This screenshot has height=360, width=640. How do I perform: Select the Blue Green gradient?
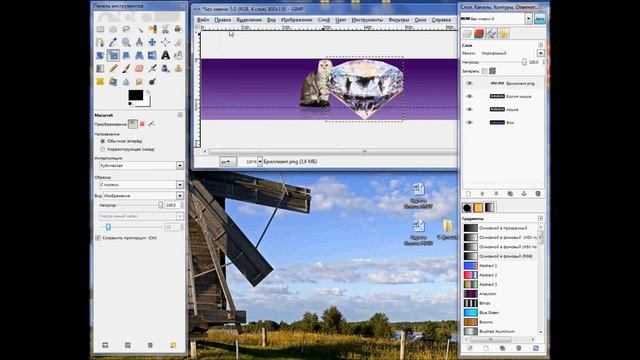click(x=501, y=313)
